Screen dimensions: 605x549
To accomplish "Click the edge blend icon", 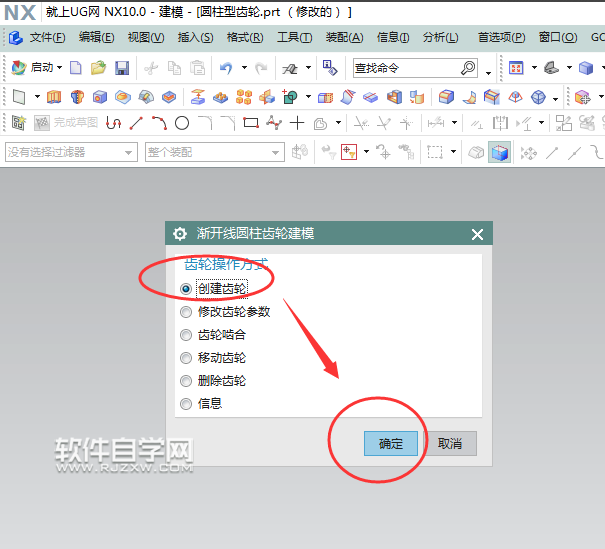I will (446, 97).
